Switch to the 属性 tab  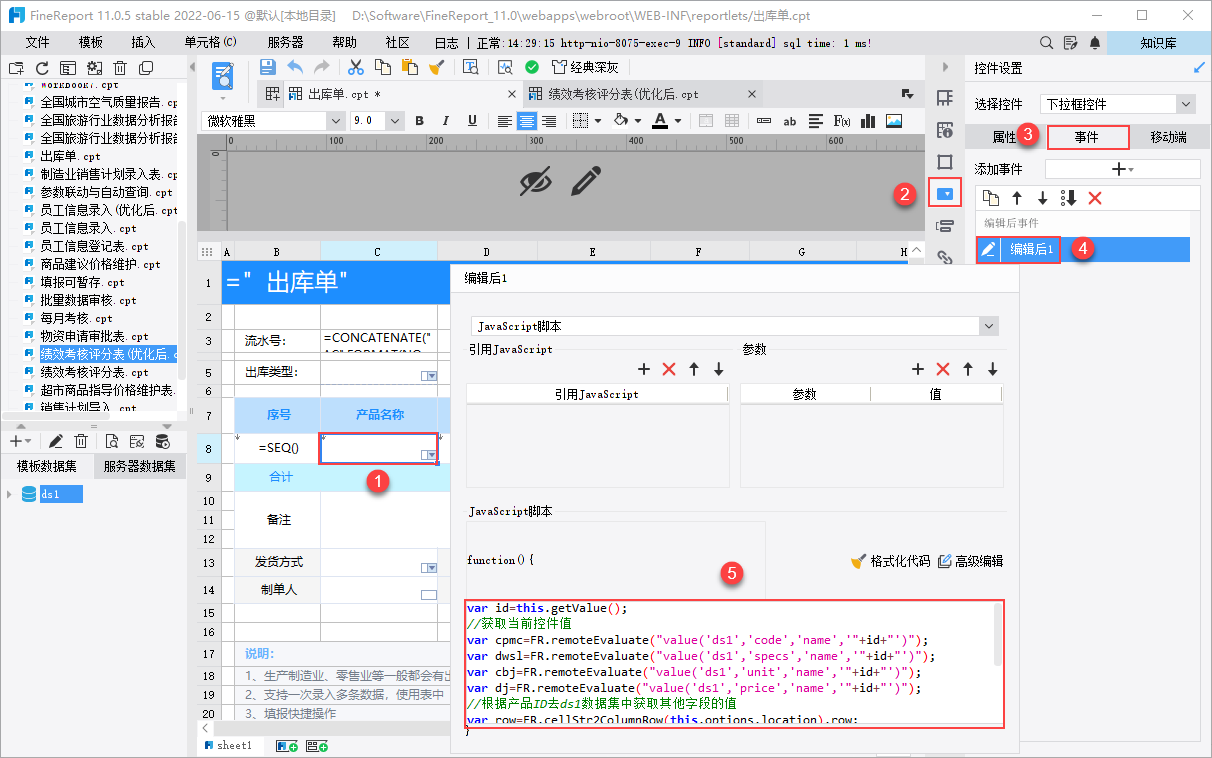pos(1004,137)
